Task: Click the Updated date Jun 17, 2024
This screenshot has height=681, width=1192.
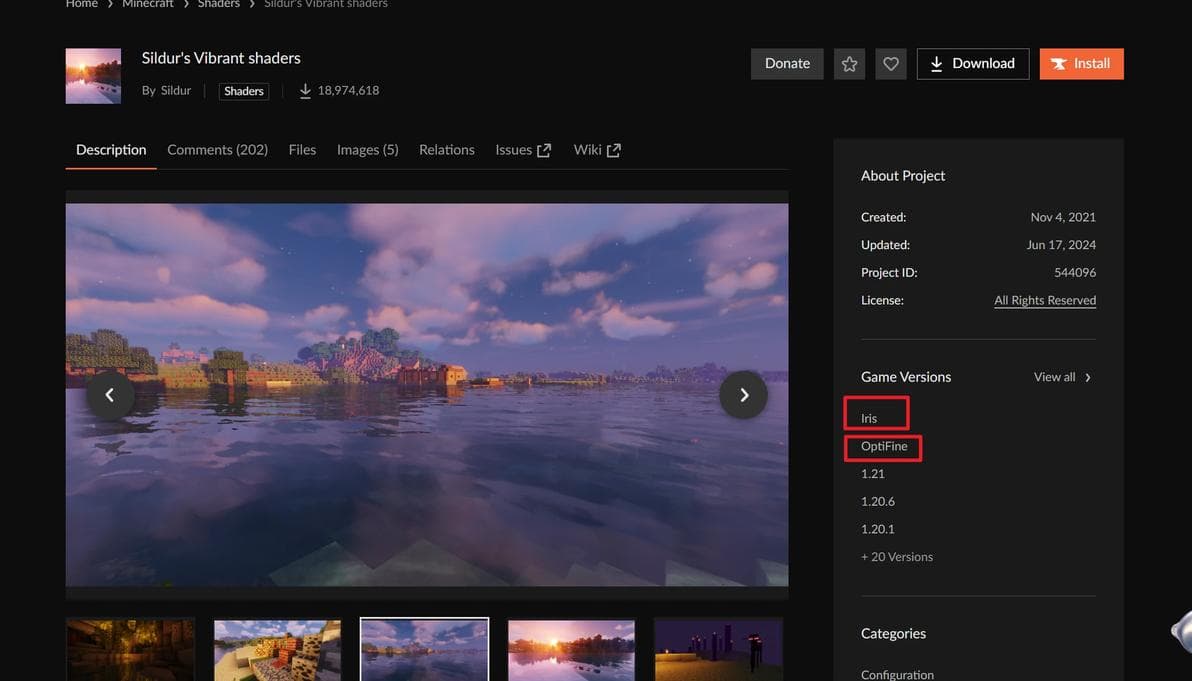Action: (1061, 245)
